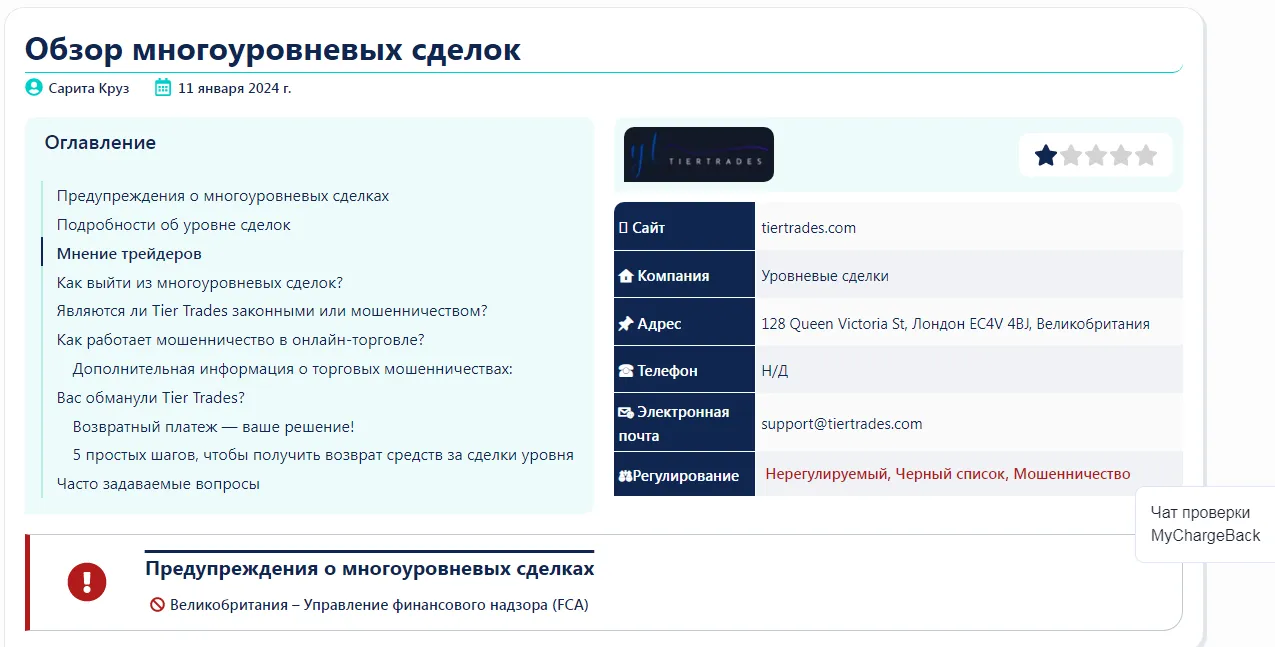
Task: Click the third grey rating star
Action: tap(1096, 156)
